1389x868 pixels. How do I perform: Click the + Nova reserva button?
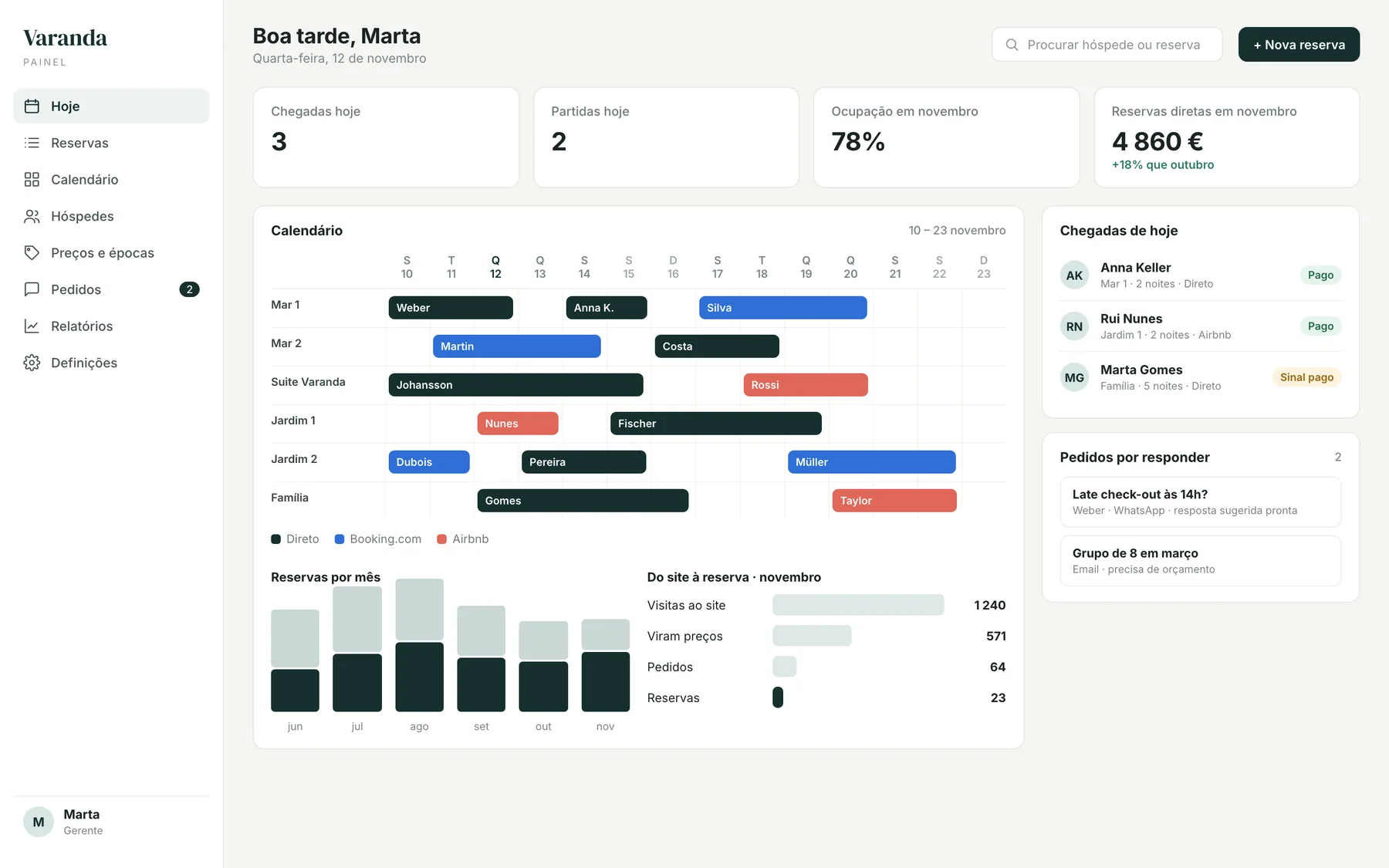click(x=1299, y=45)
